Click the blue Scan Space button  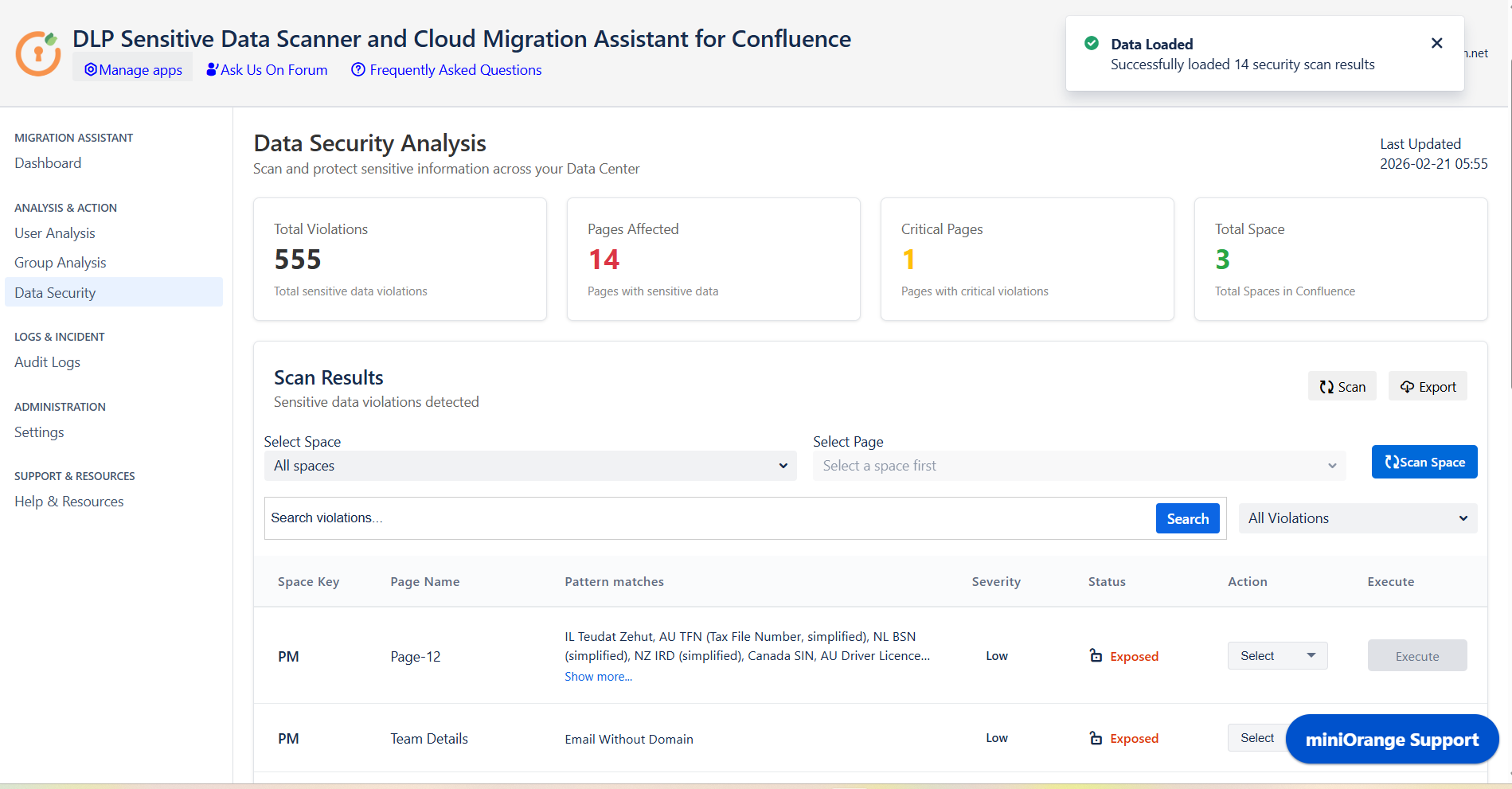pyautogui.click(x=1424, y=462)
